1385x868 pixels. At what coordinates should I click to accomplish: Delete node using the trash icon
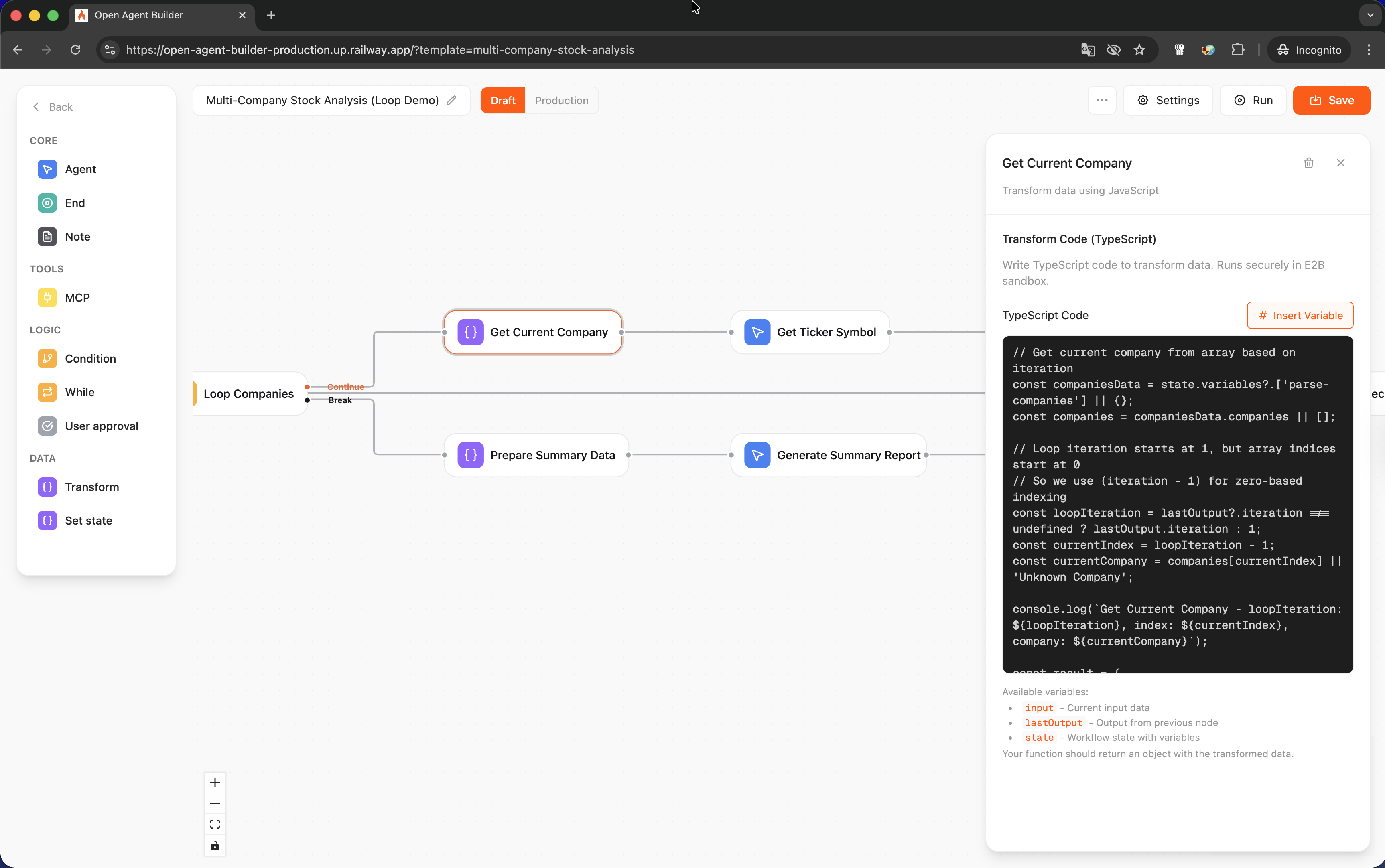coord(1308,163)
